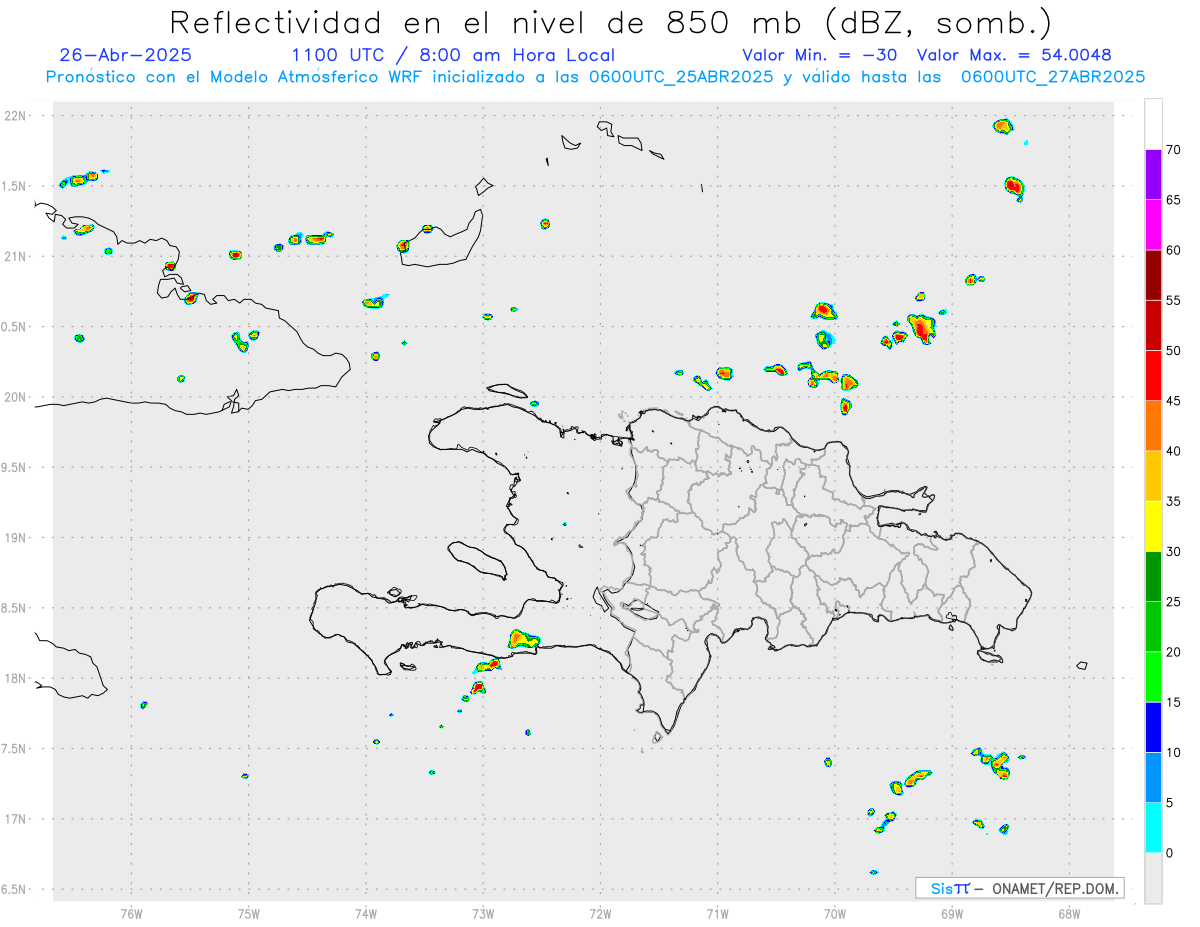Click the '21N' latitude label

[16, 256]
